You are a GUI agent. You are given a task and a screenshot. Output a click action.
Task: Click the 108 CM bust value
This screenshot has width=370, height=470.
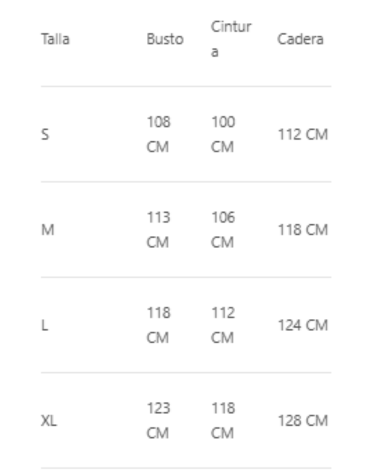pos(159,134)
